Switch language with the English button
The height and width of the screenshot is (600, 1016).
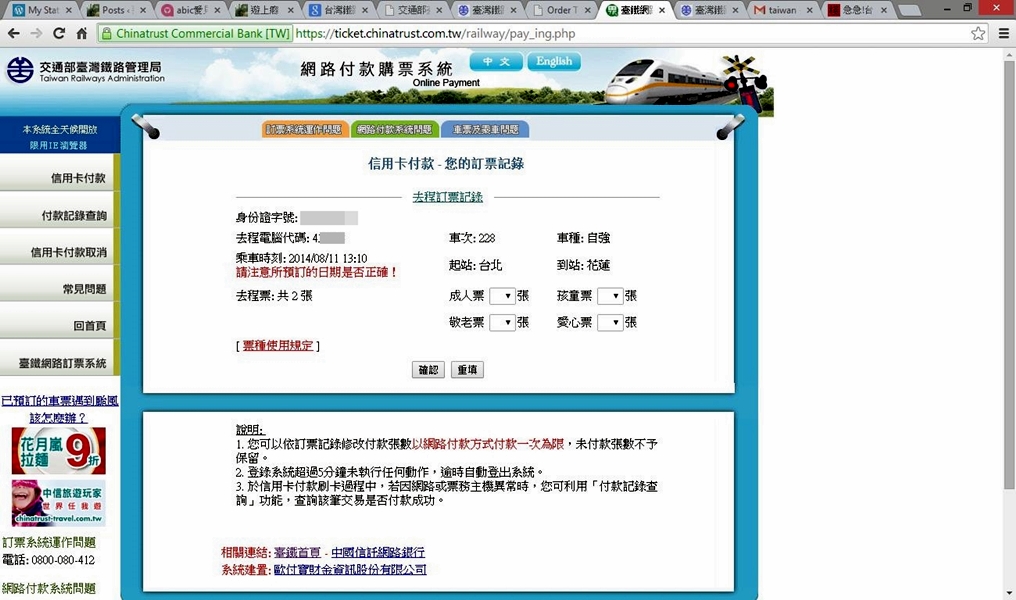click(x=553, y=62)
